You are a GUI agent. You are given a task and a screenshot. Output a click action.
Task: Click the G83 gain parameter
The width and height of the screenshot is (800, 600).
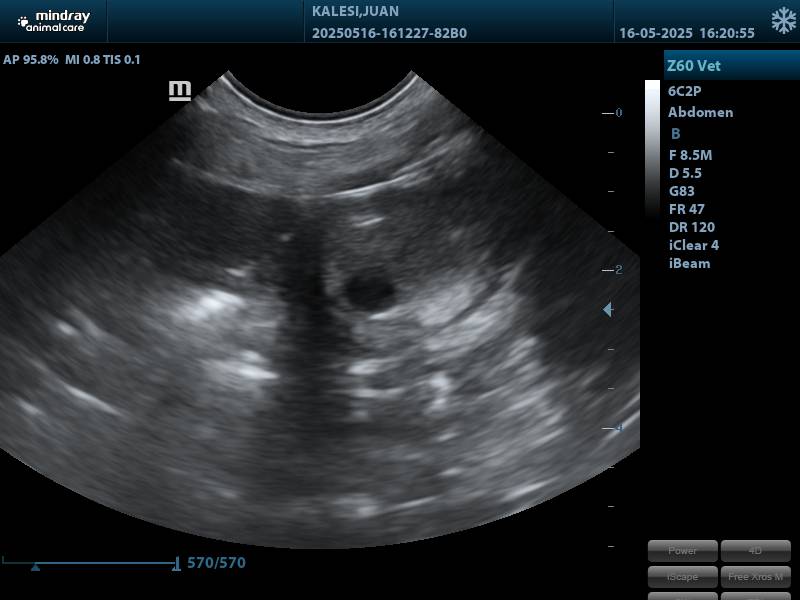pyautogui.click(x=681, y=191)
